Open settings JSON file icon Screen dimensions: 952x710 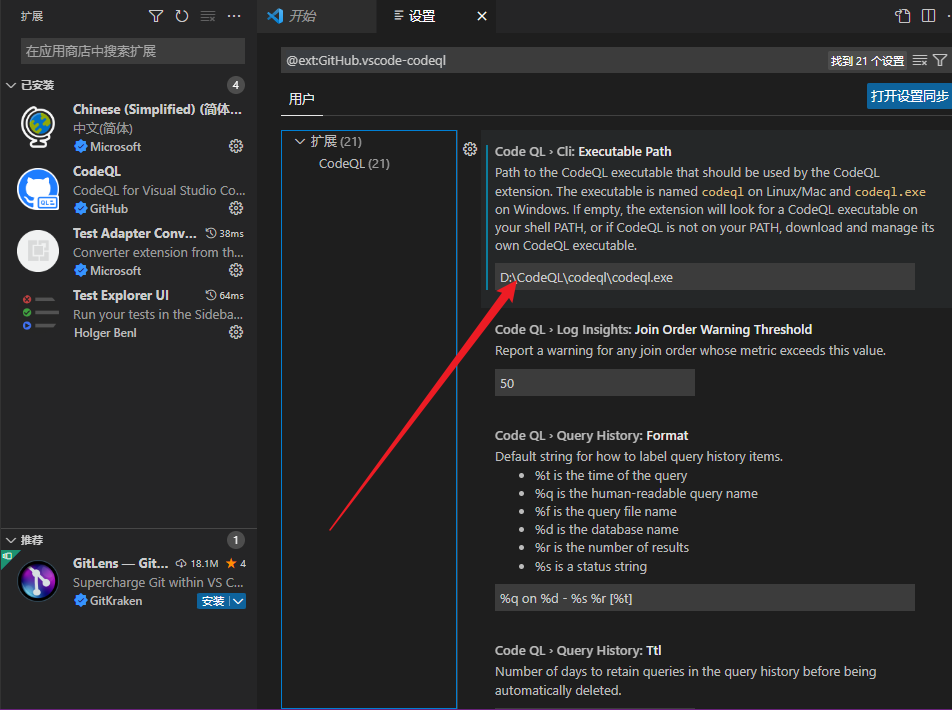(903, 16)
